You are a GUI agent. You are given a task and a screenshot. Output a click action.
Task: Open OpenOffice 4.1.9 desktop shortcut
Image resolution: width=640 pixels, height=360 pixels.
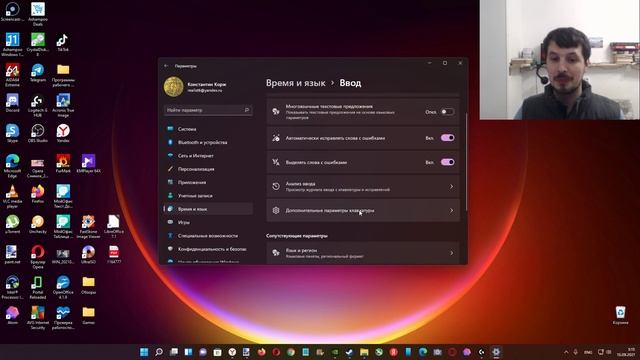coord(63,287)
